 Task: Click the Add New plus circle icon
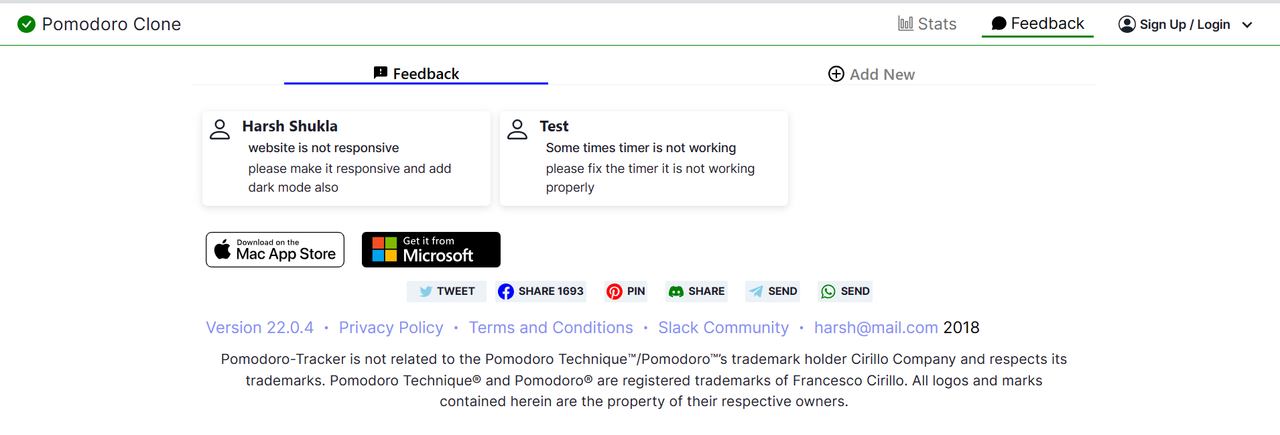click(x=836, y=74)
